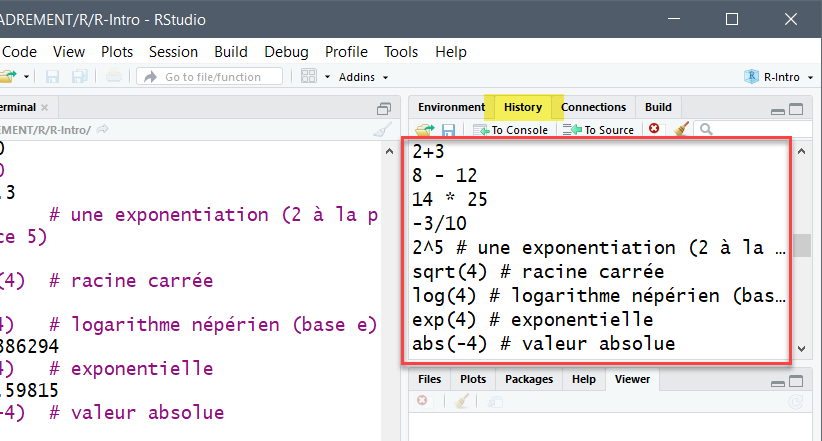Viewport: 822px width, 441px height.
Task: Clear all history with broom icon
Action: [x=681, y=129]
